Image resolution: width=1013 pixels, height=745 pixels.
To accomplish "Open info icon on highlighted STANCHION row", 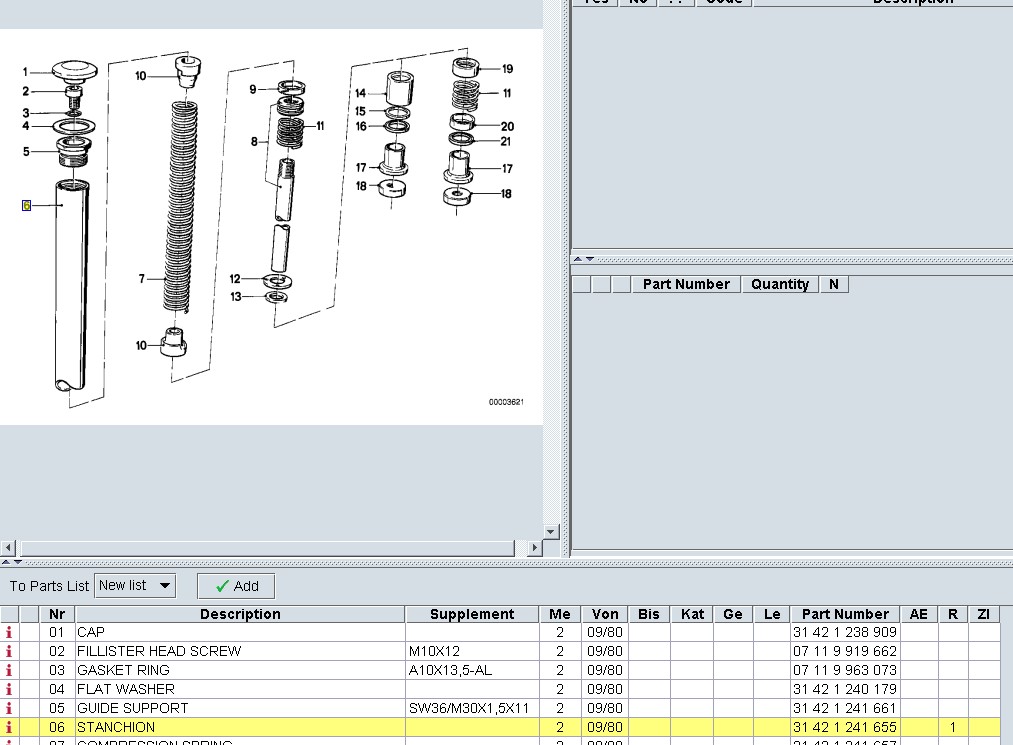I will click(10, 728).
